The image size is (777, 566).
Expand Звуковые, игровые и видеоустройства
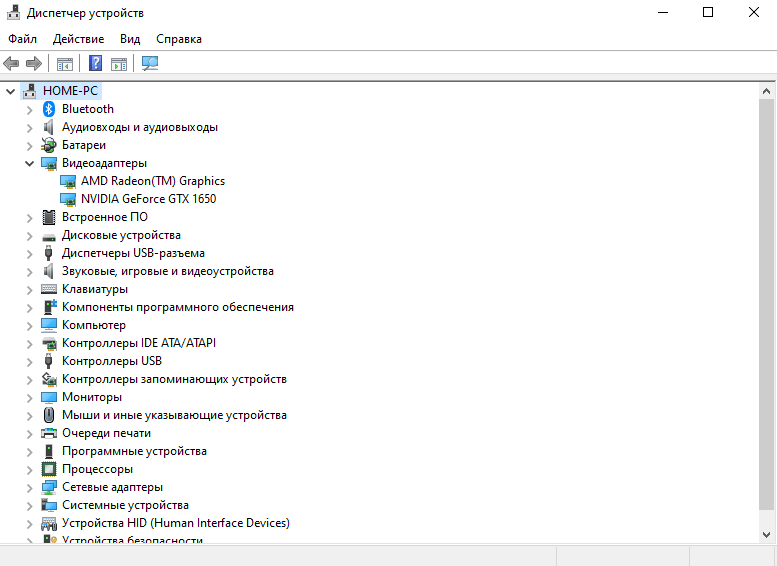point(30,272)
